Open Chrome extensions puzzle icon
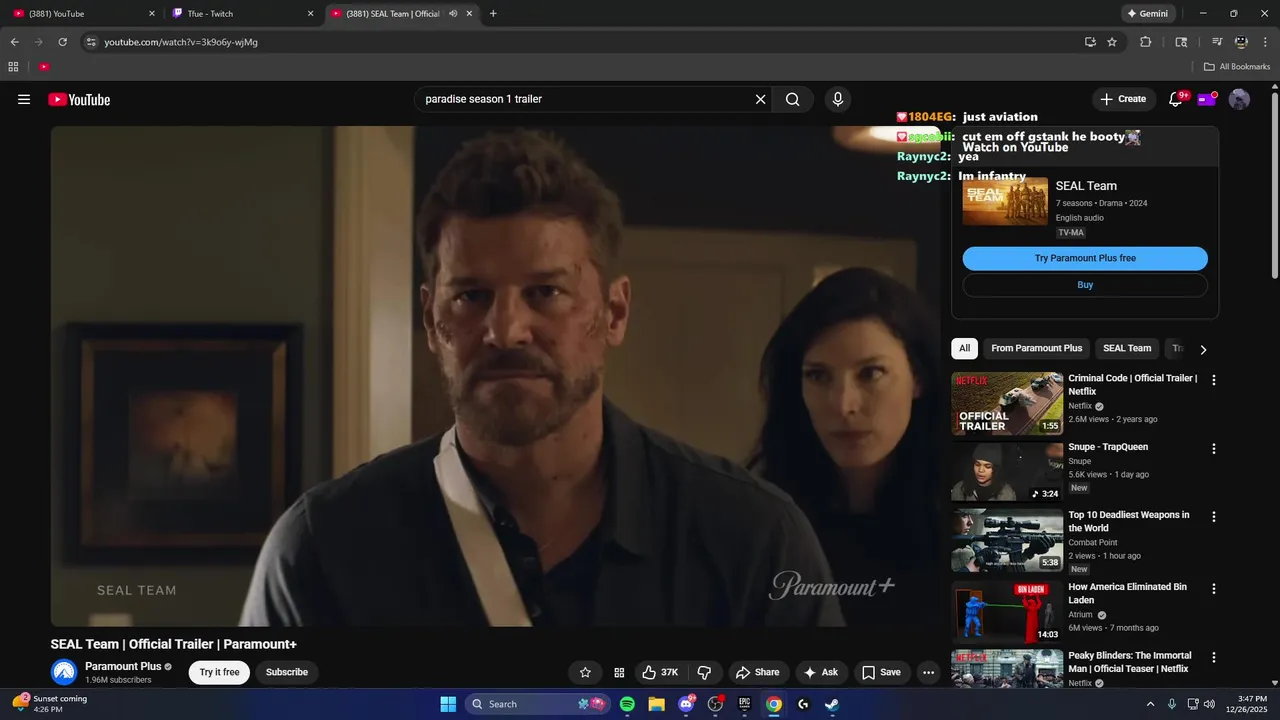This screenshot has height=720, width=1280. click(x=1146, y=42)
